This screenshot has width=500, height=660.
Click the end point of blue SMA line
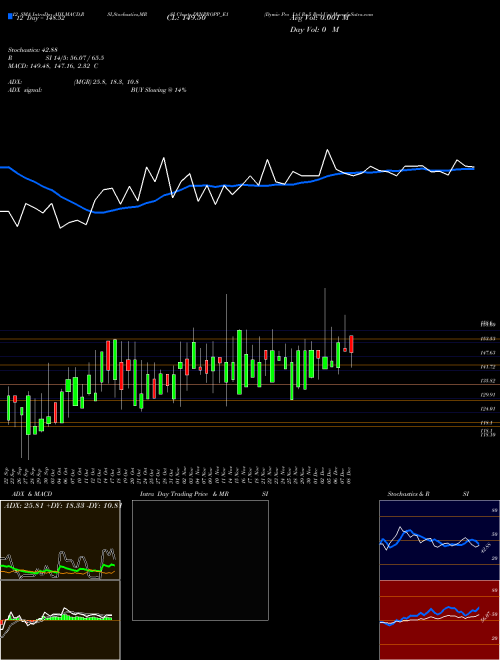click(x=473, y=168)
